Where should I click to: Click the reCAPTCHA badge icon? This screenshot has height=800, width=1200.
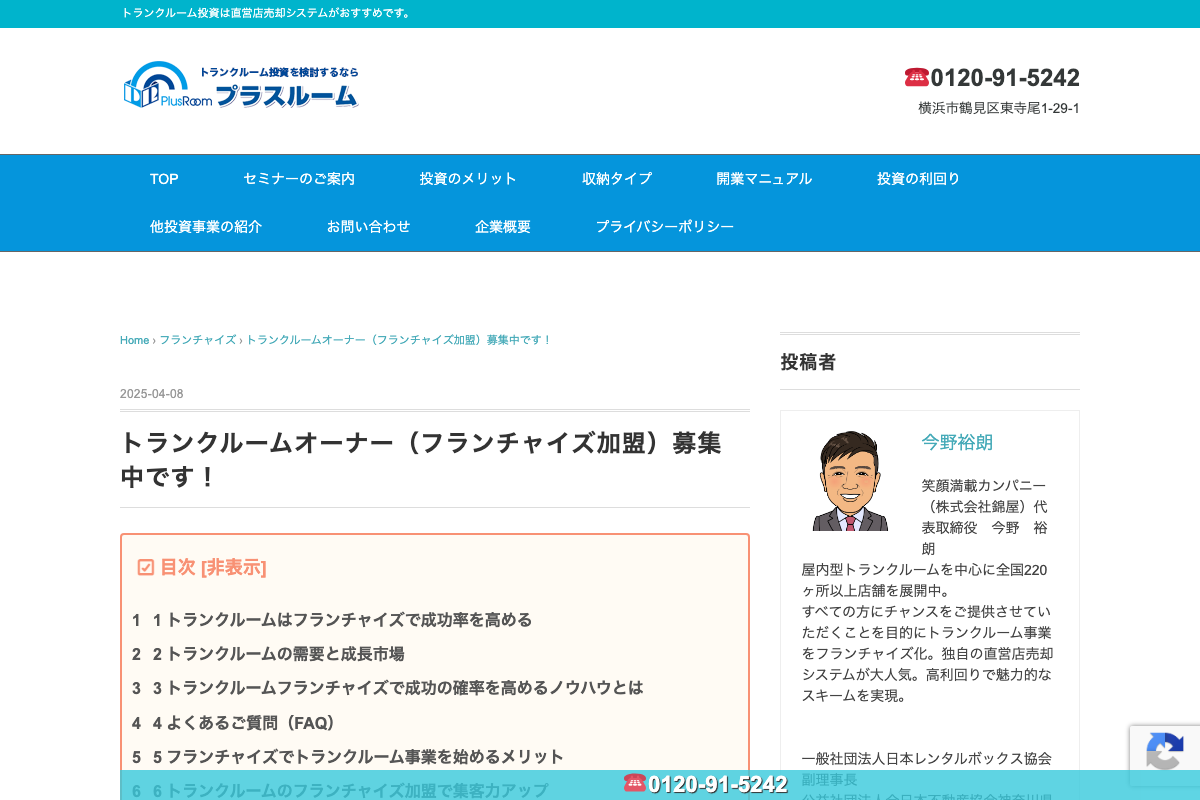(1164, 753)
